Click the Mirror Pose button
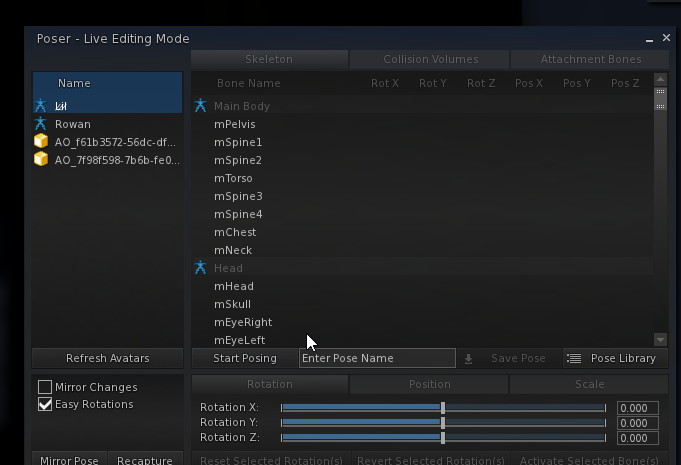This screenshot has width=681, height=465. 69,459
